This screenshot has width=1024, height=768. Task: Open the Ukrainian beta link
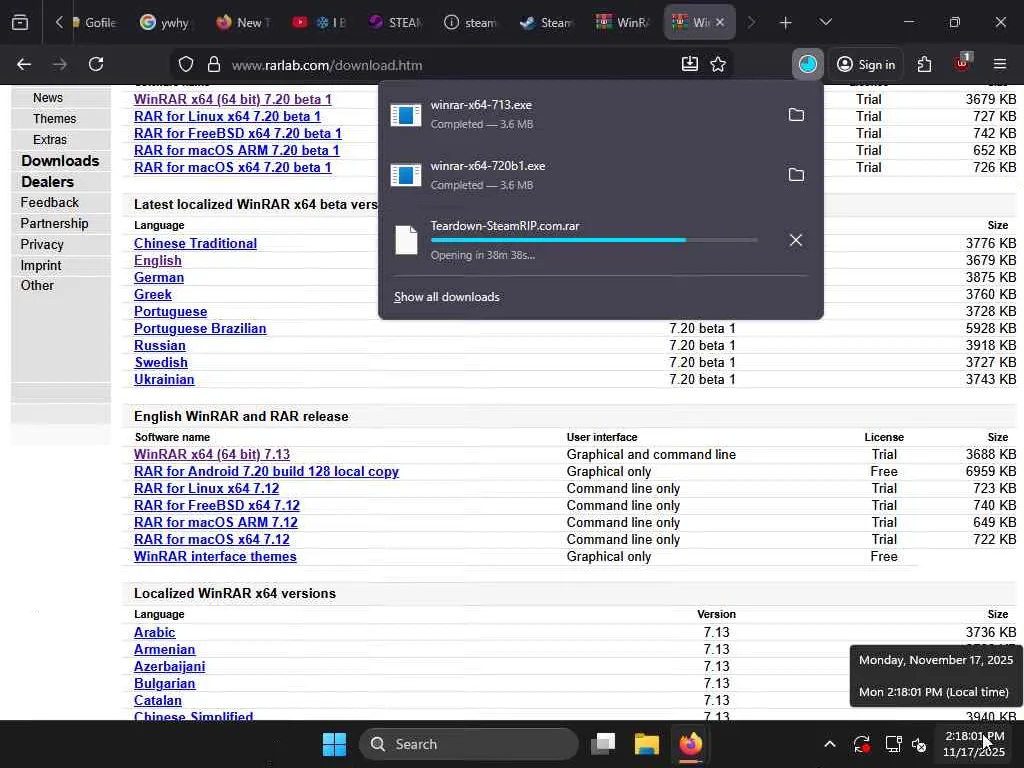164,379
